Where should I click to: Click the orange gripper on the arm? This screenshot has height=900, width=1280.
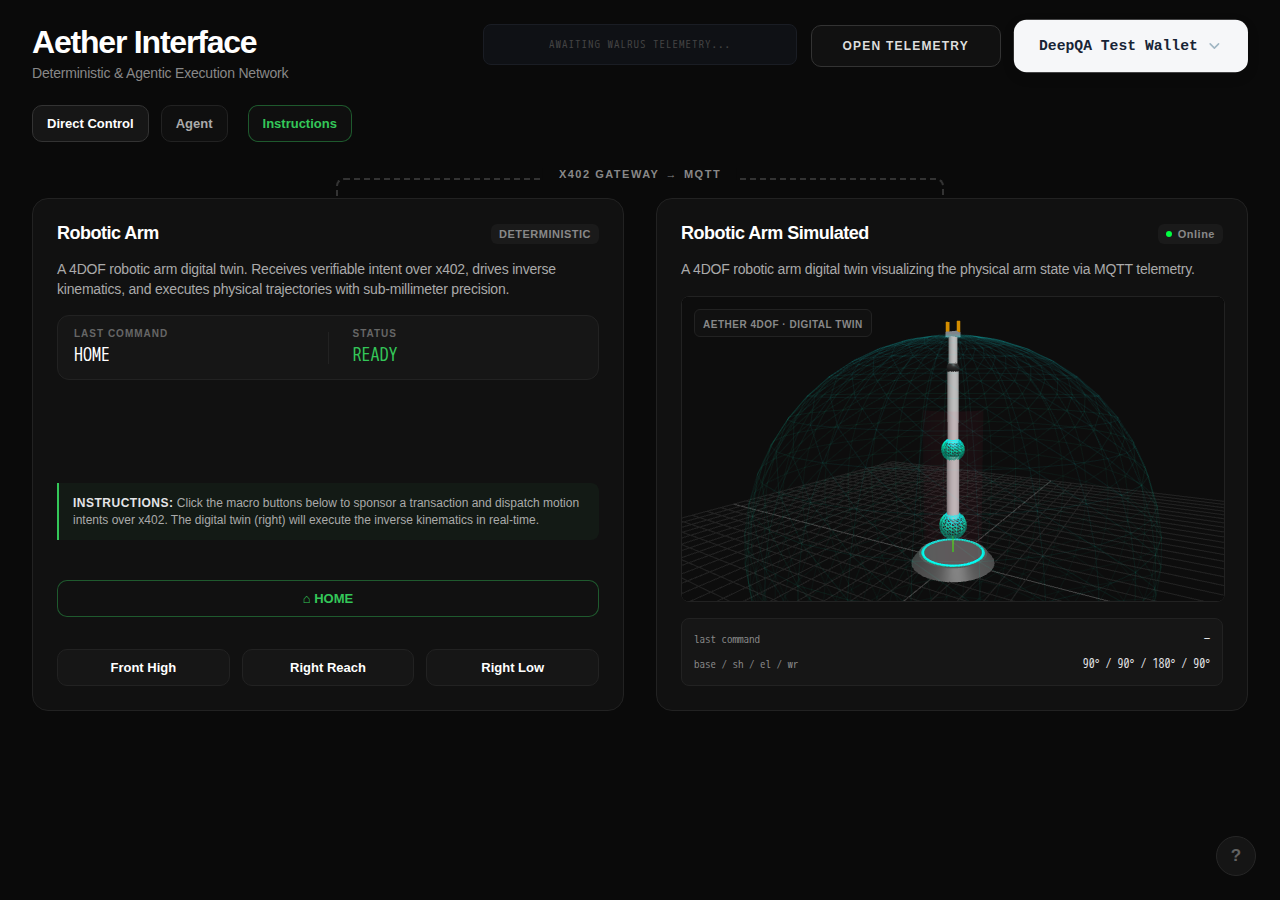point(952,327)
